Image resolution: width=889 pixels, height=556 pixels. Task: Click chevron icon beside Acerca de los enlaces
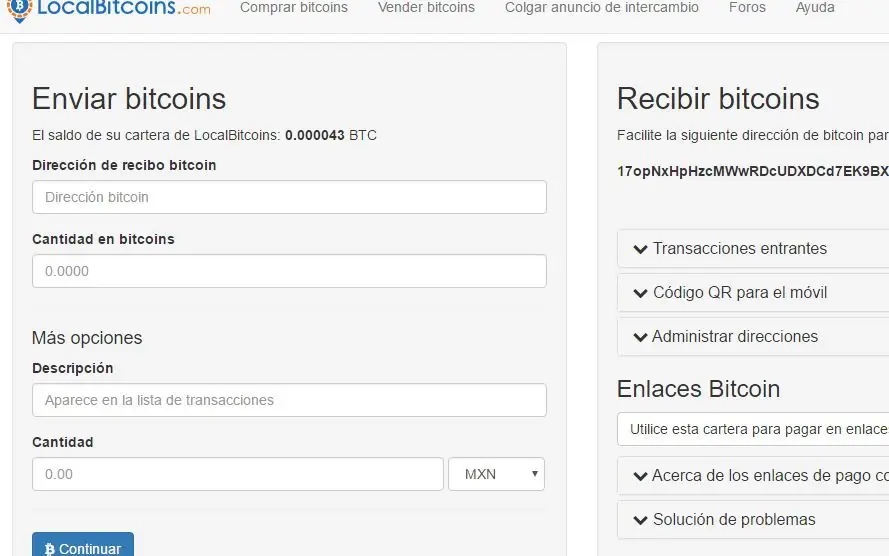tap(640, 477)
